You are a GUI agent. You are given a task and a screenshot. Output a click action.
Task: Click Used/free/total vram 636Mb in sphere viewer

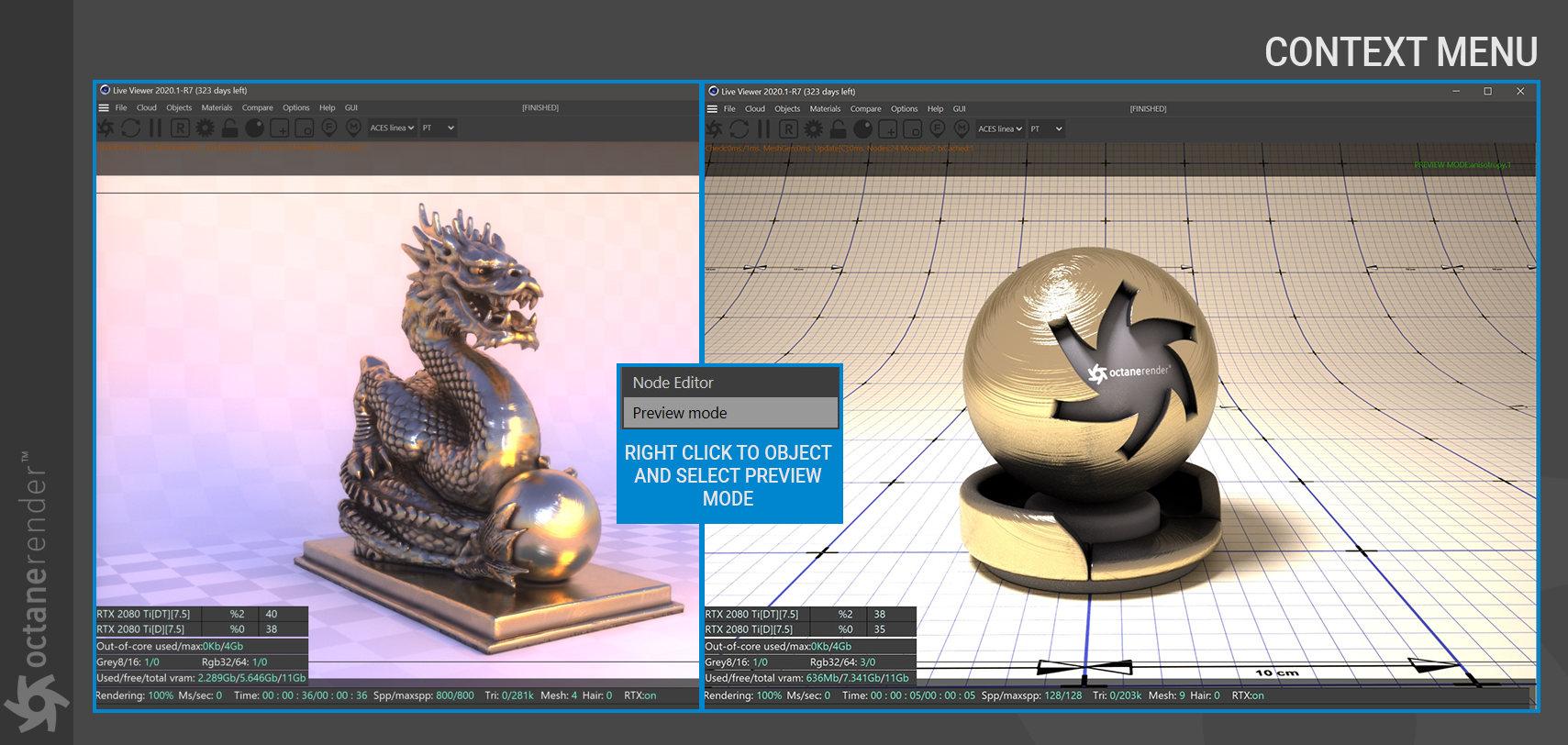(x=806, y=678)
